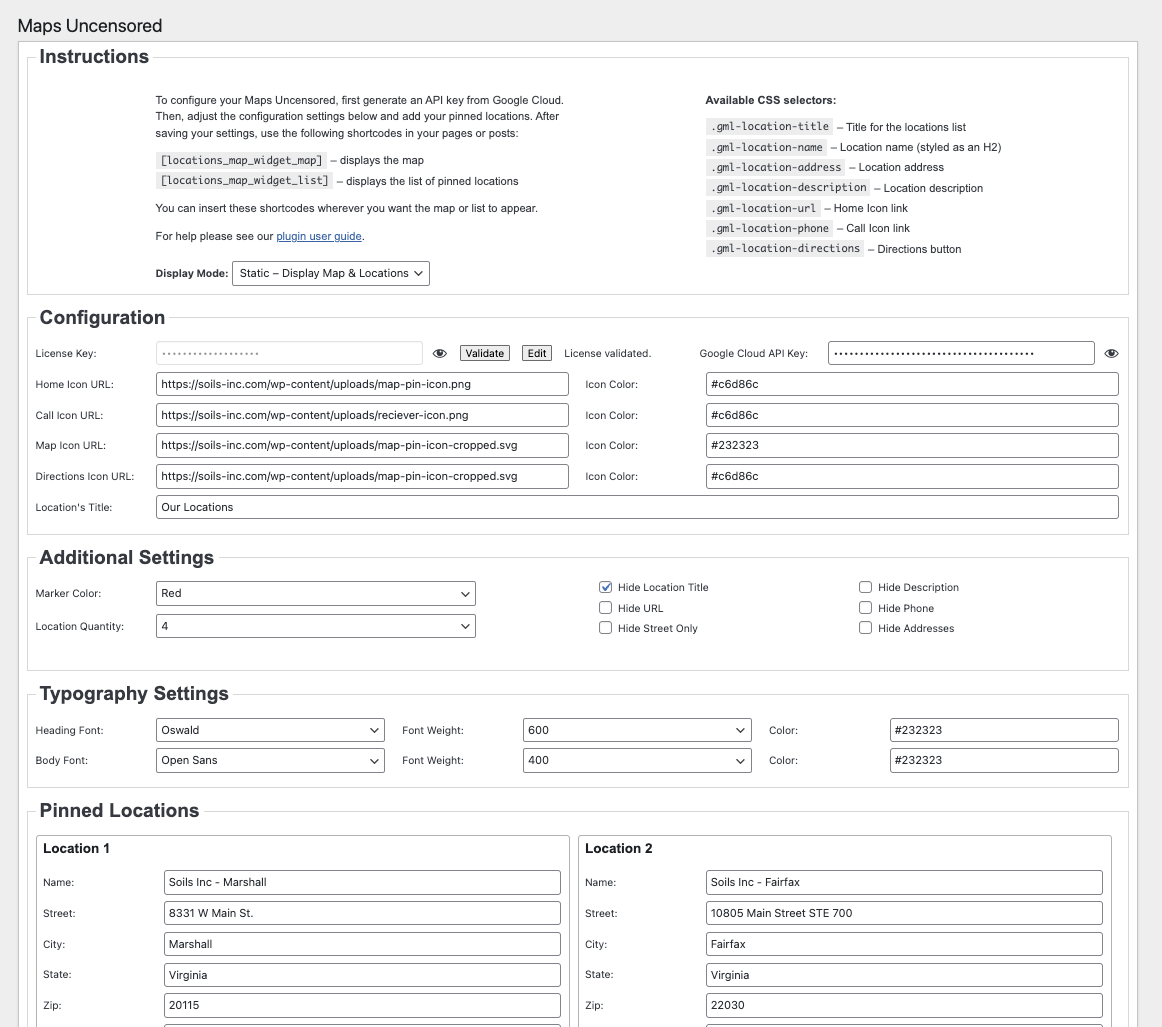Reveal the License Key with eye icon
This screenshot has height=1027, width=1162.
(439, 353)
